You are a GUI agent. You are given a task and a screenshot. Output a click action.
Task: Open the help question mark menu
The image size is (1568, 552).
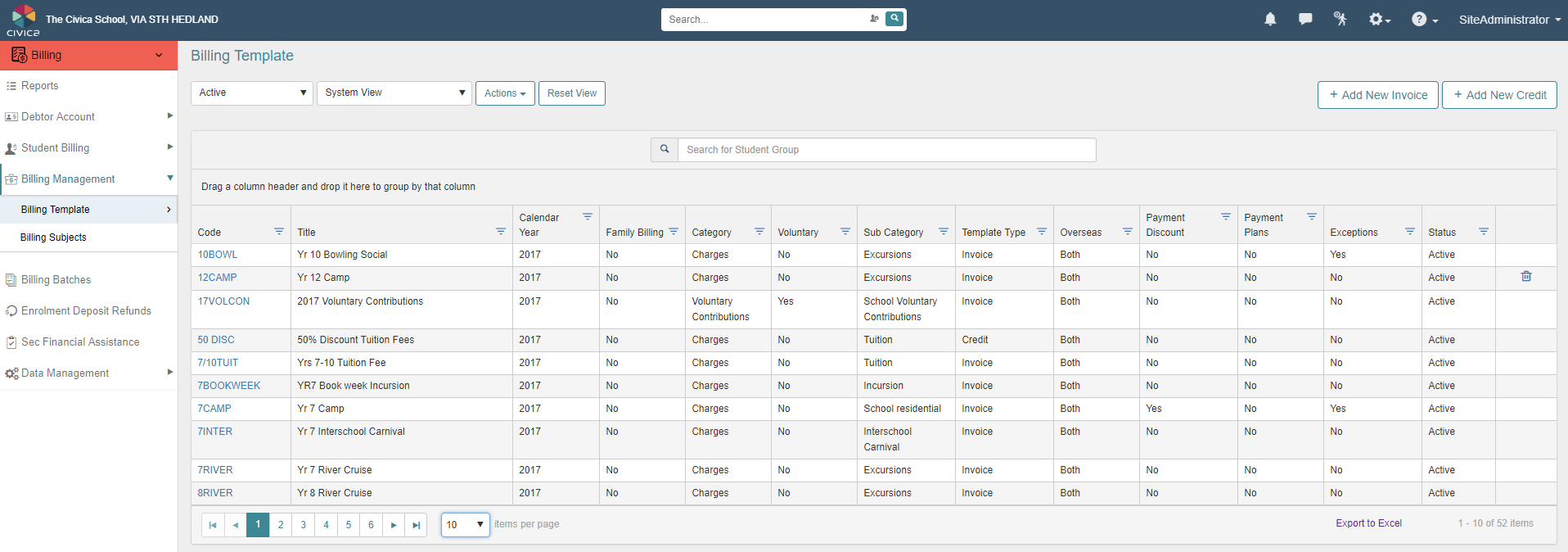click(x=1424, y=19)
